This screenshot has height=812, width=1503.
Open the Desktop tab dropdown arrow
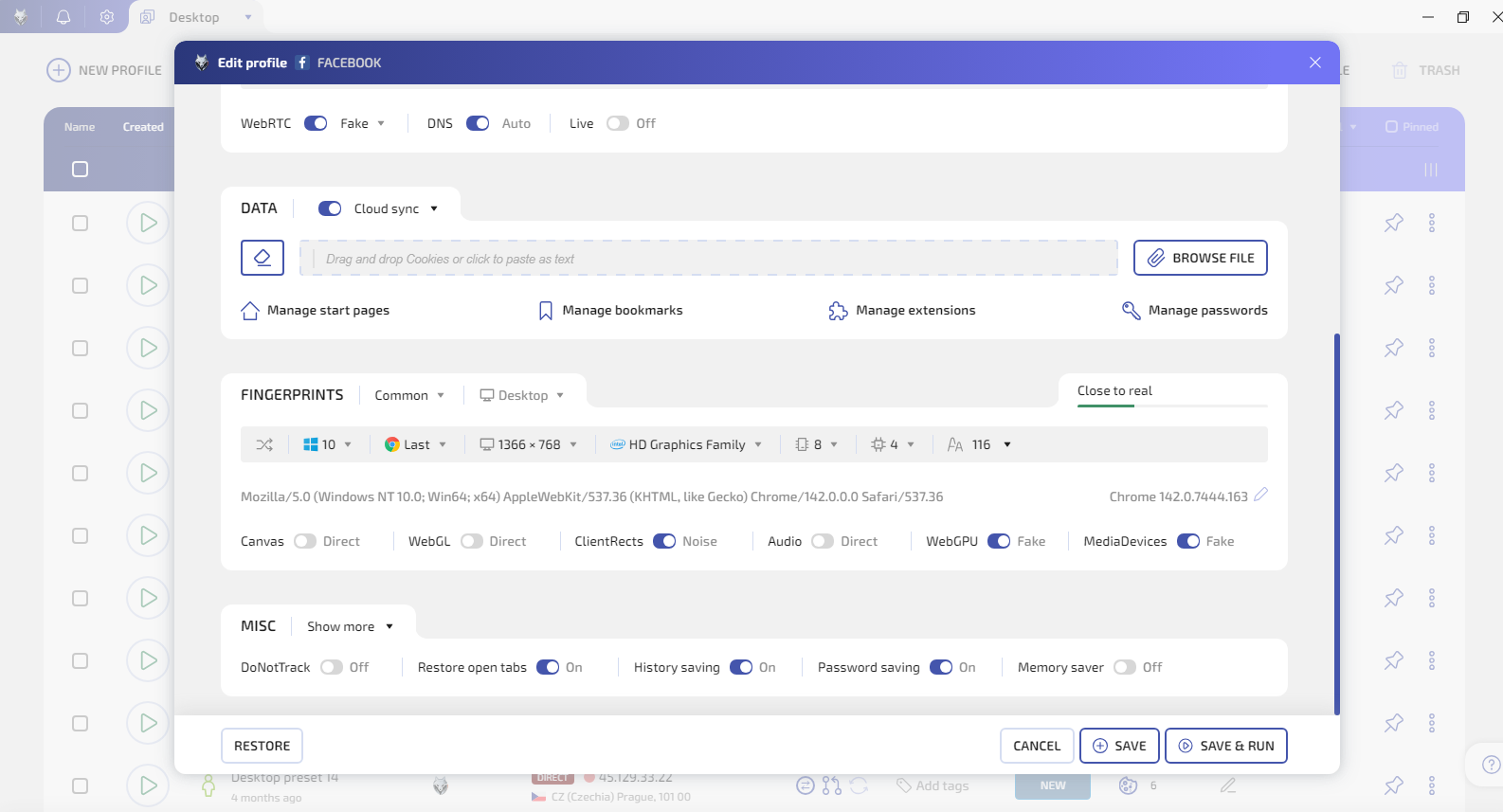248,17
